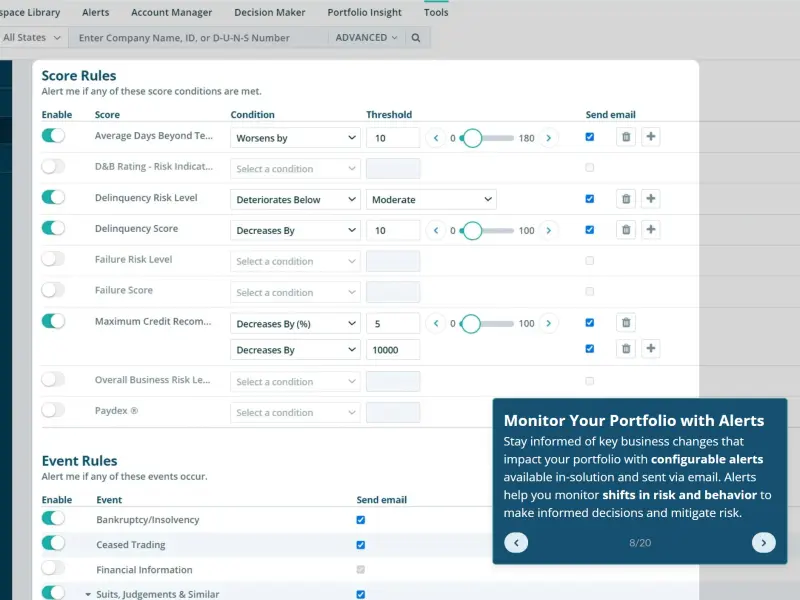
Task: Open the Moderate threshold dropdown
Action: tap(431, 199)
